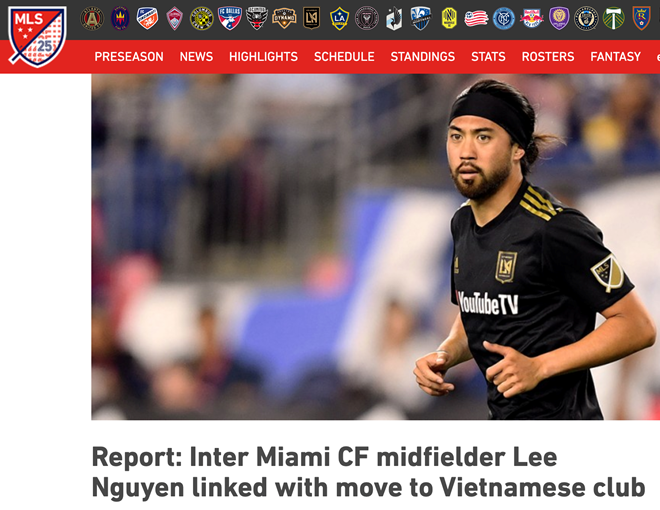
Task: Open the FC Dallas logo
Action: coord(229,19)
